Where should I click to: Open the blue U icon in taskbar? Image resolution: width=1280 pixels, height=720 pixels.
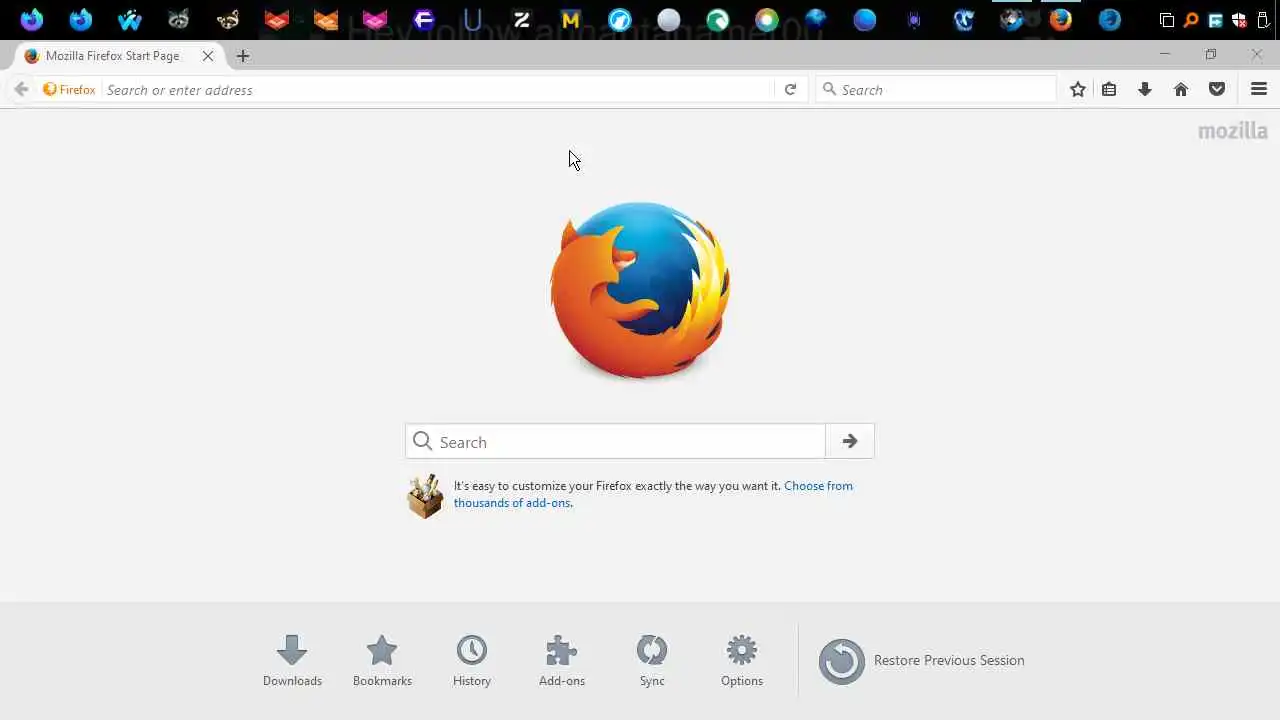pyautogui.click(x=473, y=19)
